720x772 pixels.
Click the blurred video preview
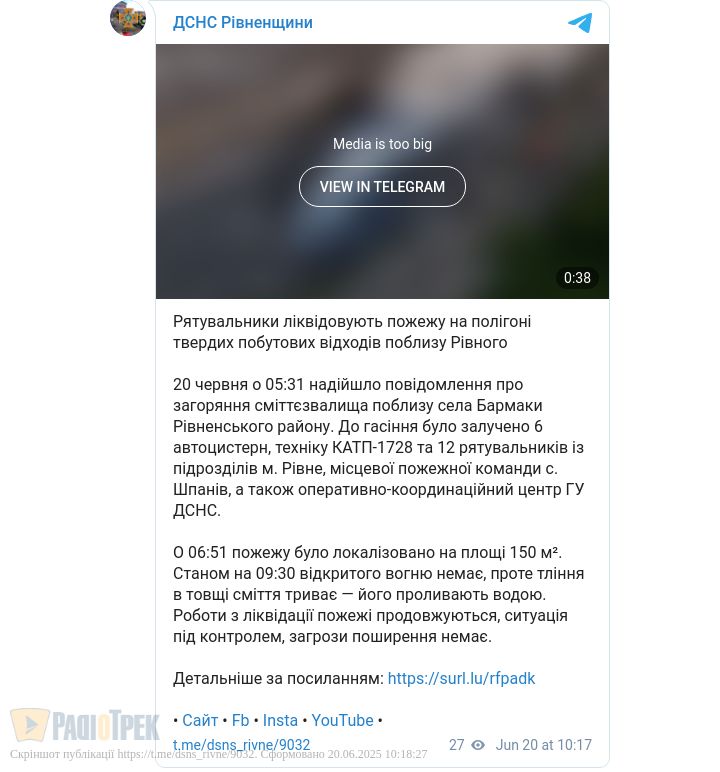[x=382, y=171]
